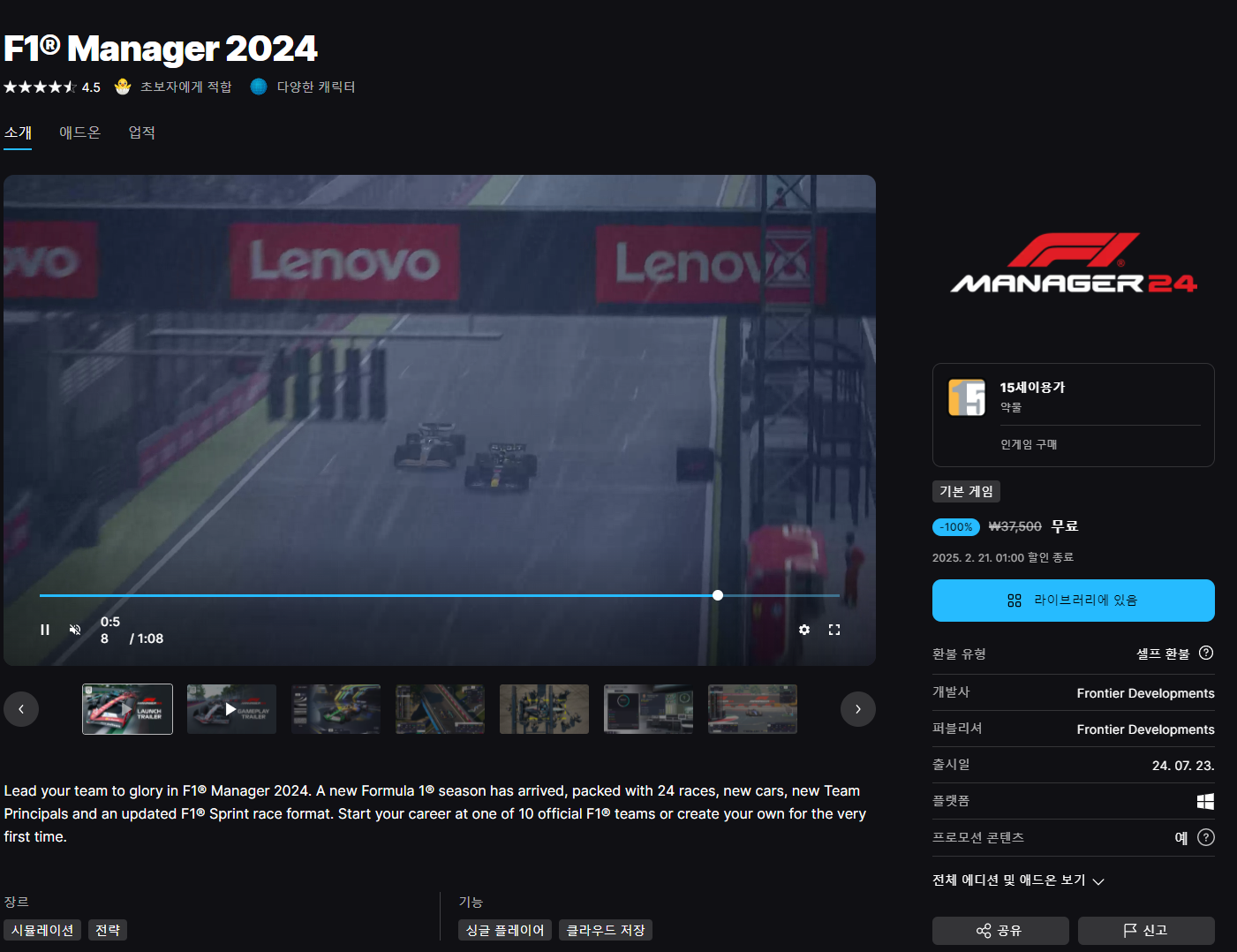
Task: Click the 15세이용가 rating icon
Action: 967,397
